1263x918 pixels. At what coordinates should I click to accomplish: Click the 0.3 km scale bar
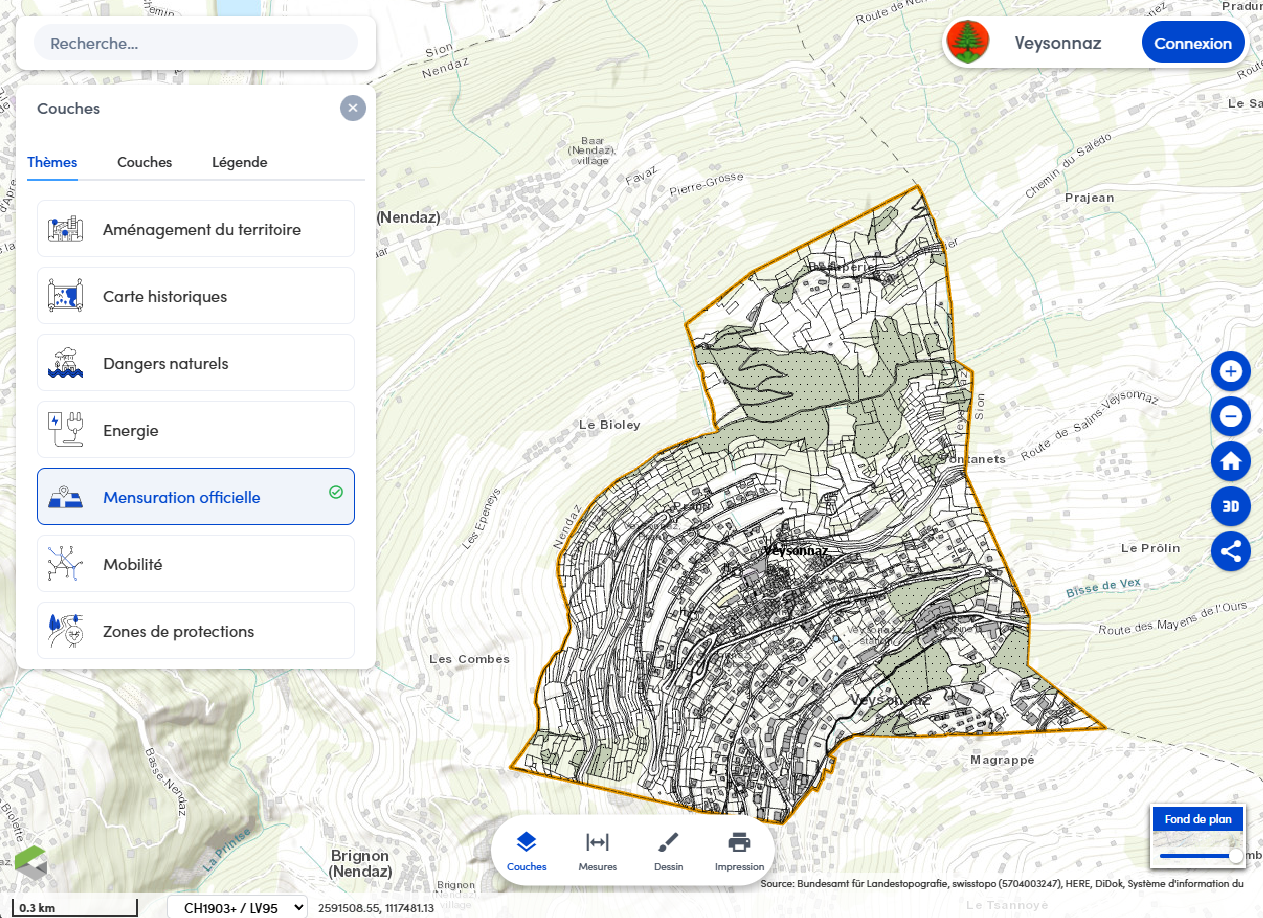point(73,907)
